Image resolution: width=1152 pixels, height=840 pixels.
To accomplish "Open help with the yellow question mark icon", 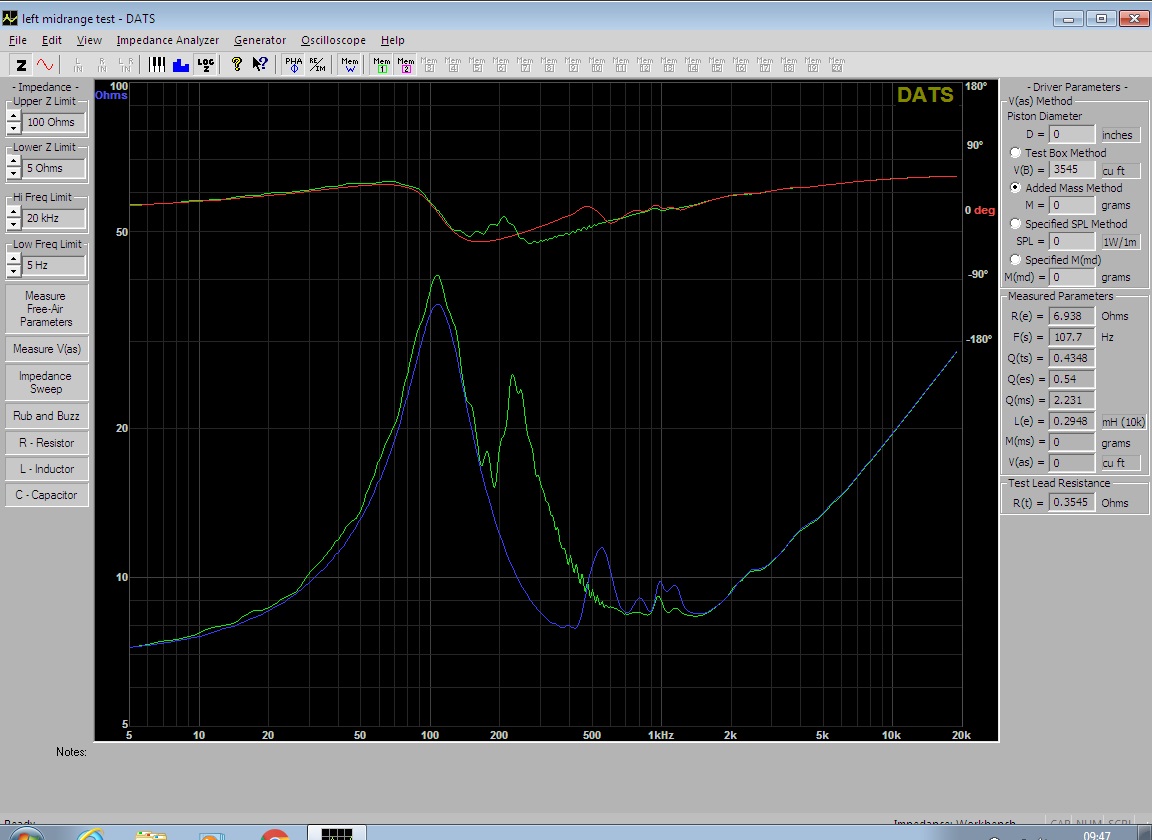I will (237, 65).
